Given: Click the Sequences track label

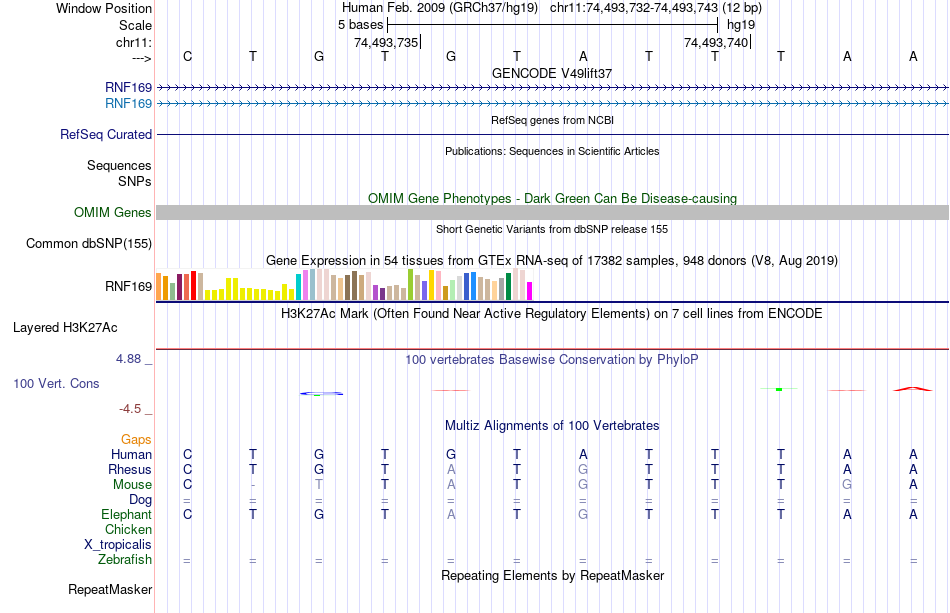Looking at the screenshot, I should [119, 165].
